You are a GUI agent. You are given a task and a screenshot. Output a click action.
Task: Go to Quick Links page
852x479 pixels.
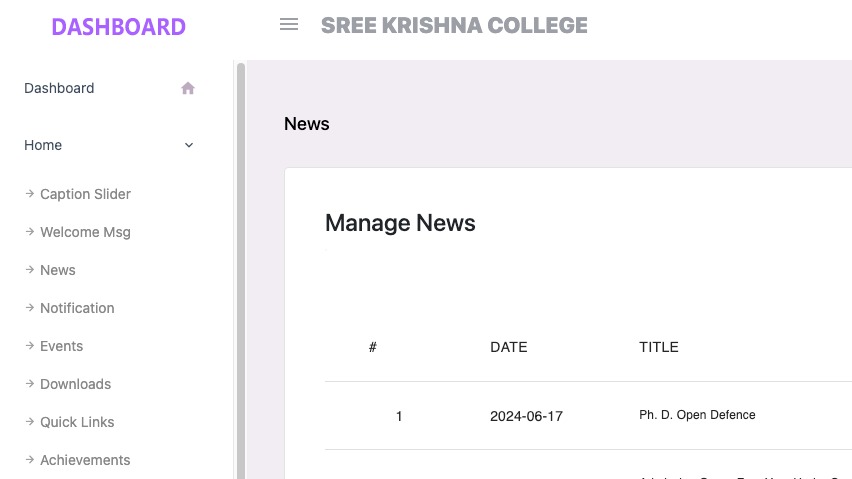coord(77,422)
